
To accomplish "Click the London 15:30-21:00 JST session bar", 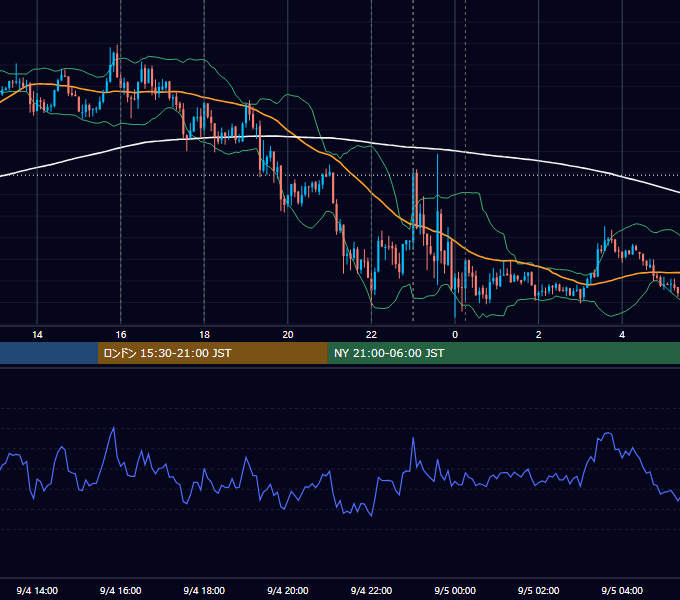I will pyautogui.click(x=212, y=353).
